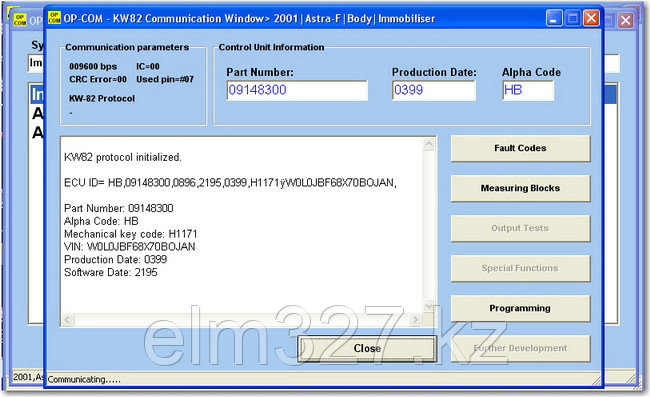
Task: Click the 'VIN: W0L0JBF68X70BOJAN' line
Action: pos(129,247)
